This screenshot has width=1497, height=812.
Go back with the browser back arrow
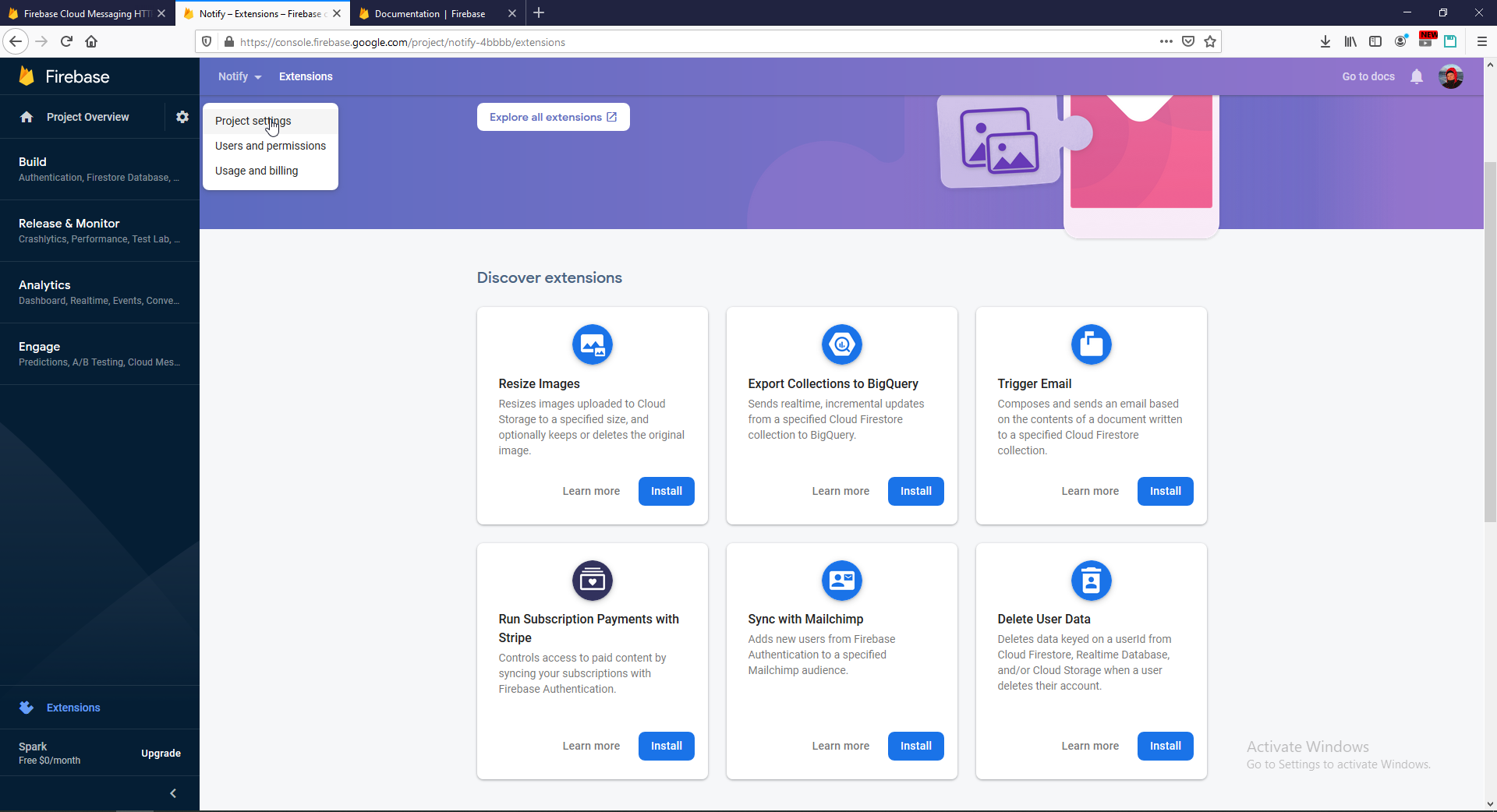(16, 41)
